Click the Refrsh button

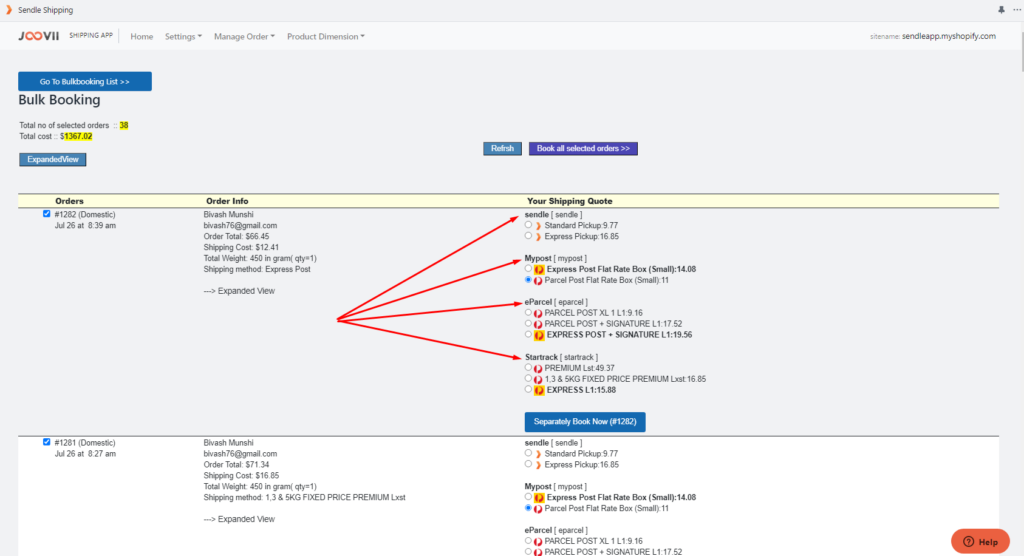pos(502,148)
